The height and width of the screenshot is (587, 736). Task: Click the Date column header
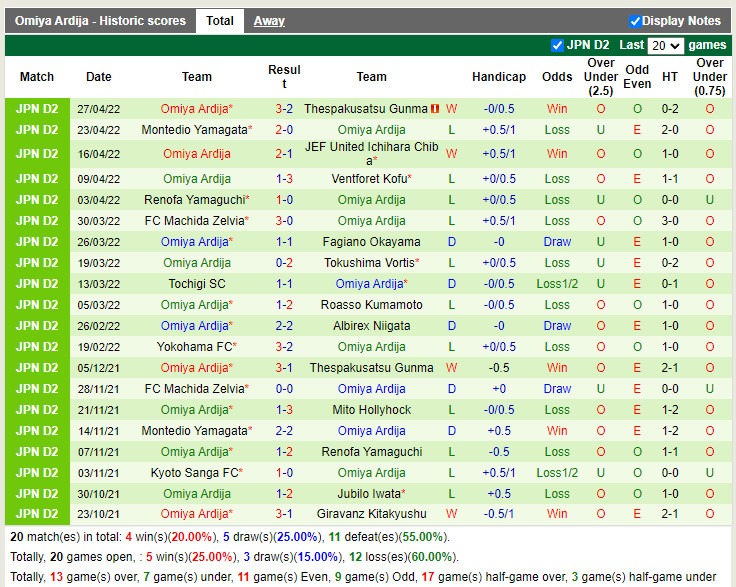tap(99, 77)
